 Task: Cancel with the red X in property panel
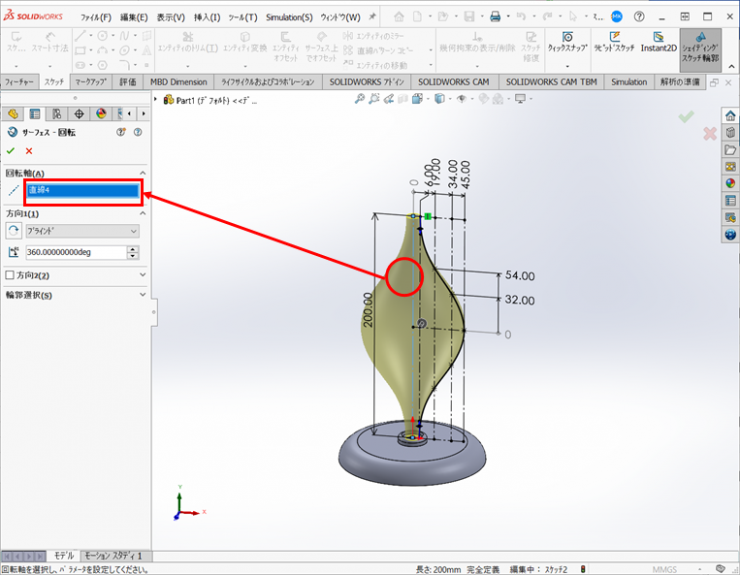[29, 150]
